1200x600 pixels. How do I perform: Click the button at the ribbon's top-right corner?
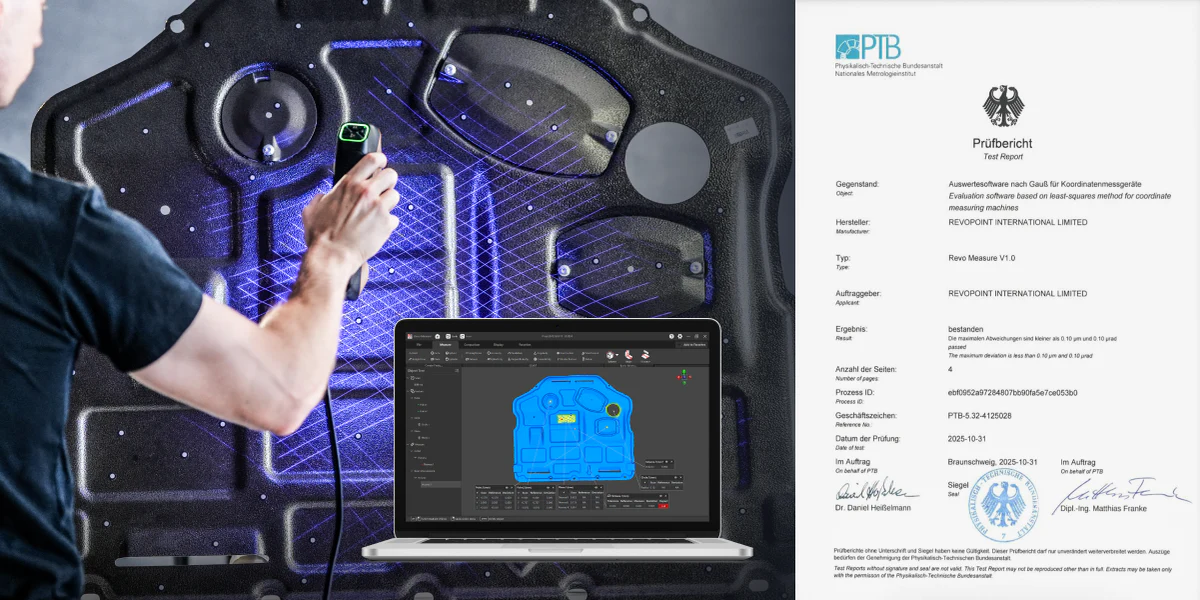693,344
